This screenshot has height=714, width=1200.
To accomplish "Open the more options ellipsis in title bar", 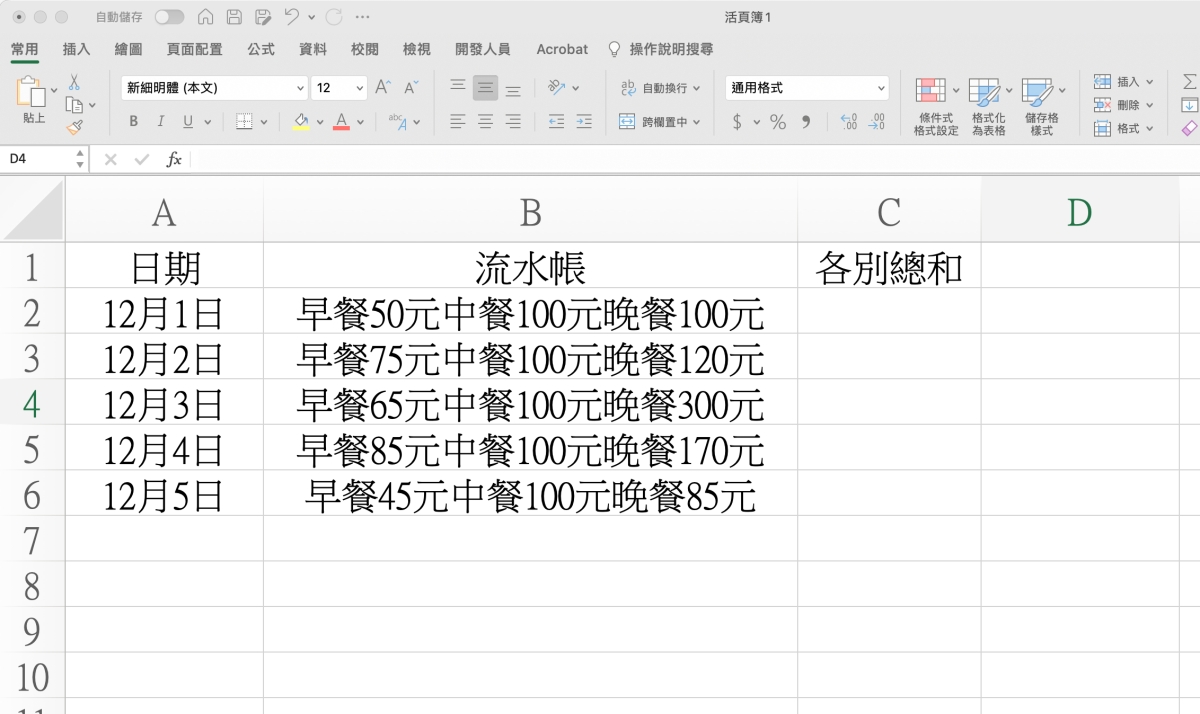I will coord(362,17).
